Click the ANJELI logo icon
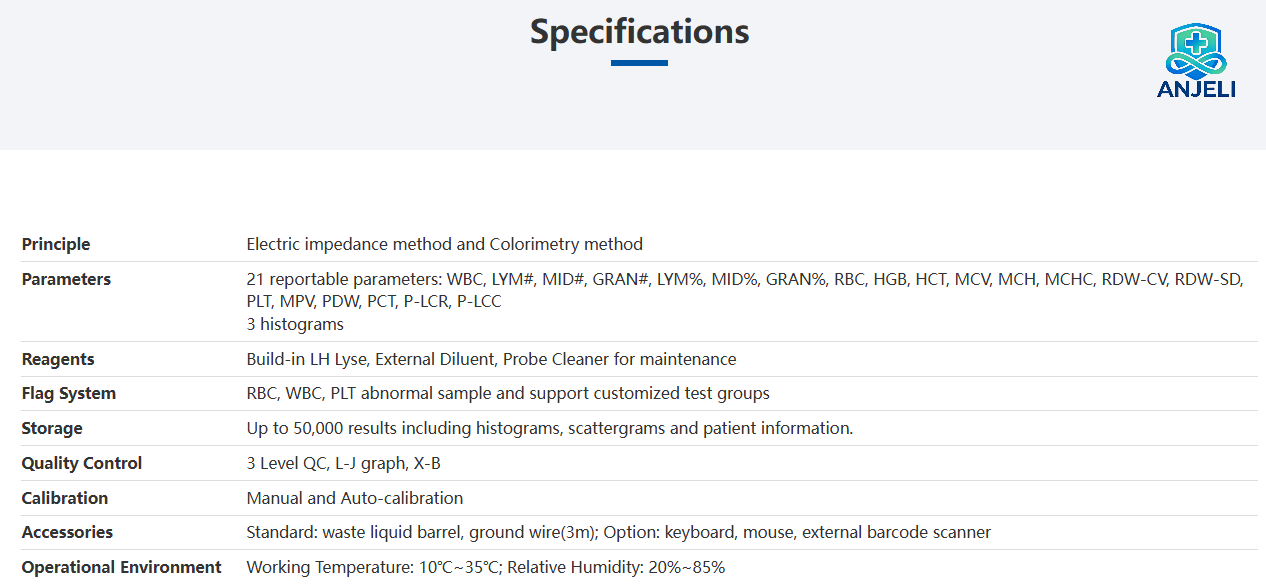The width and height of the screenshot is (1266, 588). (x=1196, y=62)
